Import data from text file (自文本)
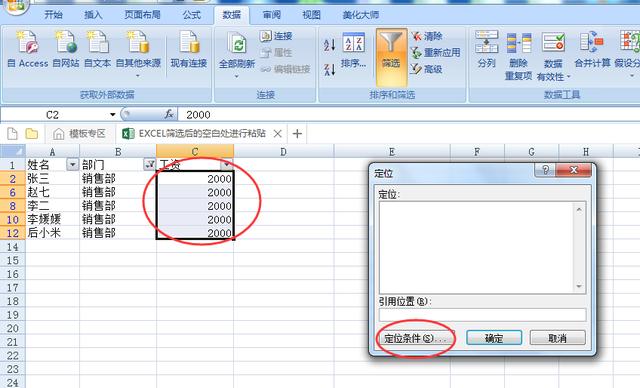 pyautogui.click(x=98, y=49)
